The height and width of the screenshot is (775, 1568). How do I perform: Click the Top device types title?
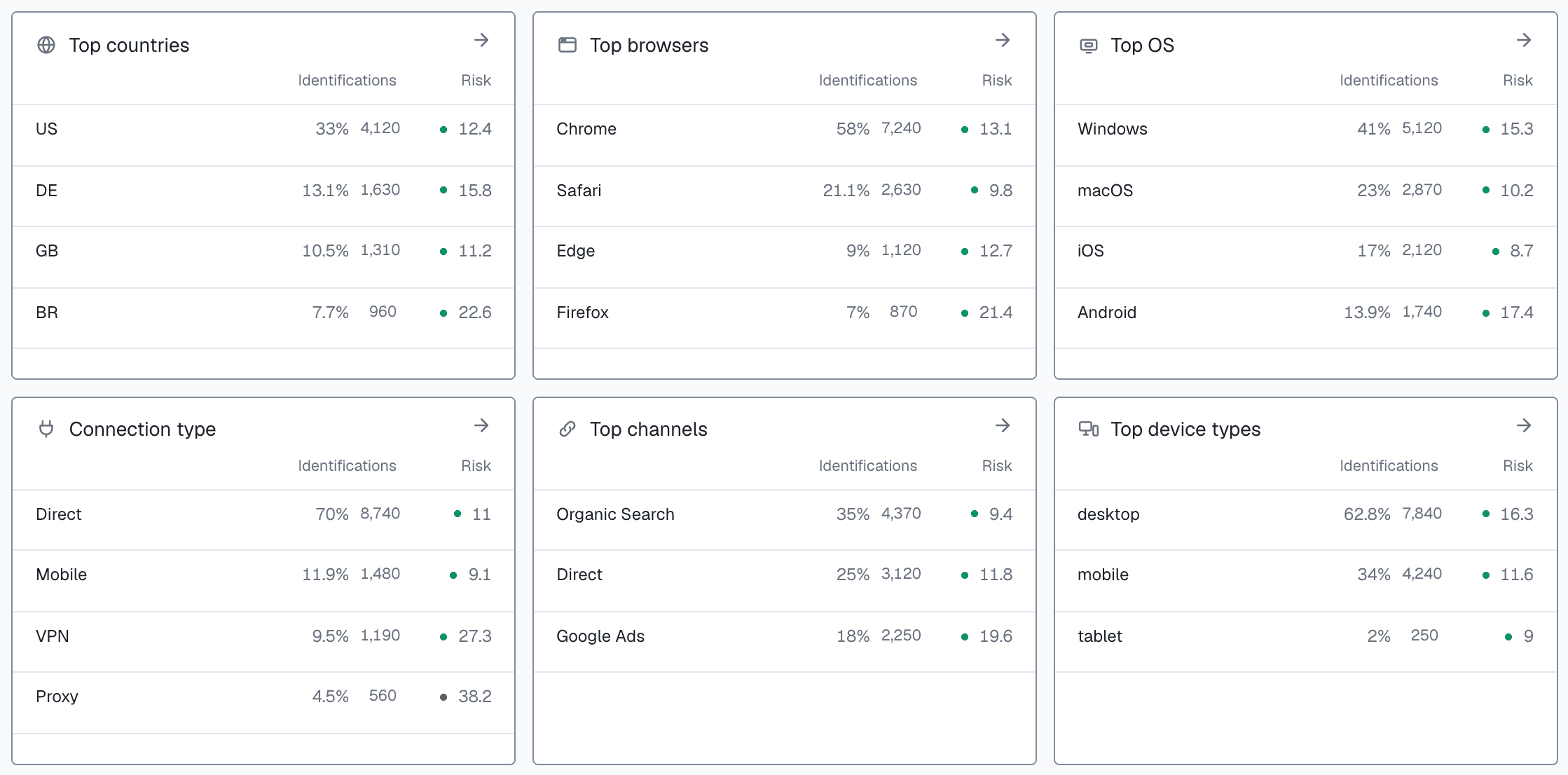(x=1185, y=429)
